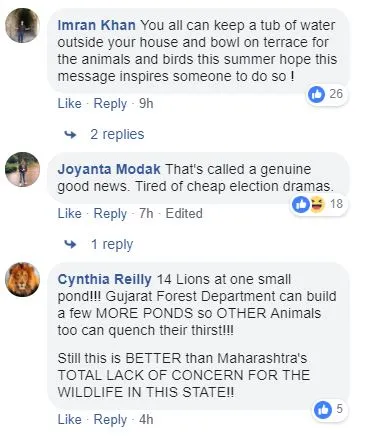Open the Joyanta Modak name link
Image resolution: width=376 pixels, height=440 pixels.
(109, 169)
